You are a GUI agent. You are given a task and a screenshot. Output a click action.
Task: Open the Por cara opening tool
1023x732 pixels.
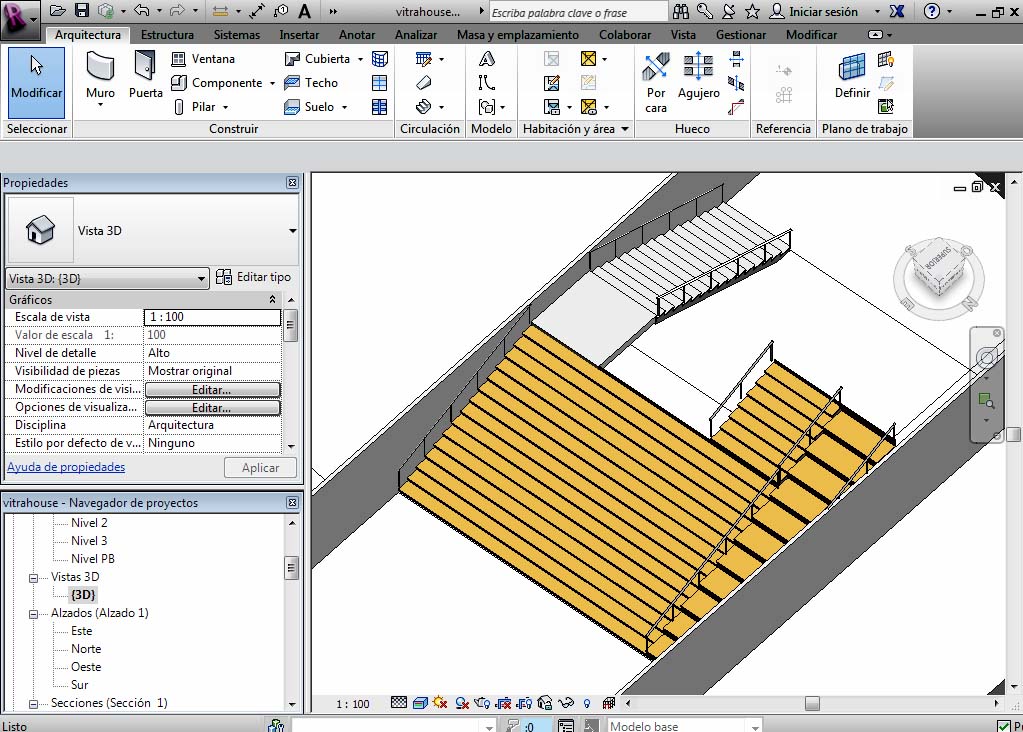click(656, 82)
